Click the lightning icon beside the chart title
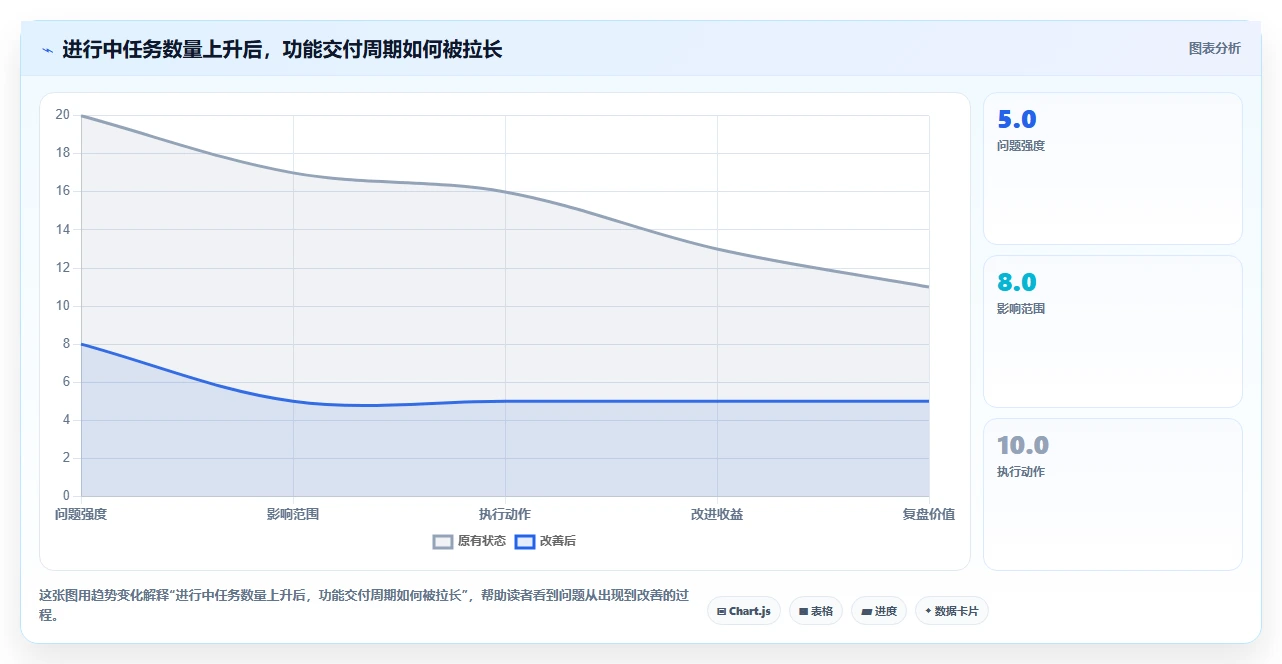 pyautogui.click(x=47, y=49)
